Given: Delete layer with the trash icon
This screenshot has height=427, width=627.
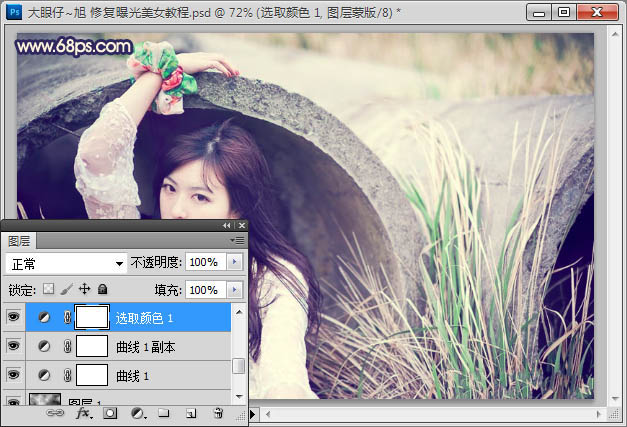Looking at the screenshot, I should [x=218, y=413].
